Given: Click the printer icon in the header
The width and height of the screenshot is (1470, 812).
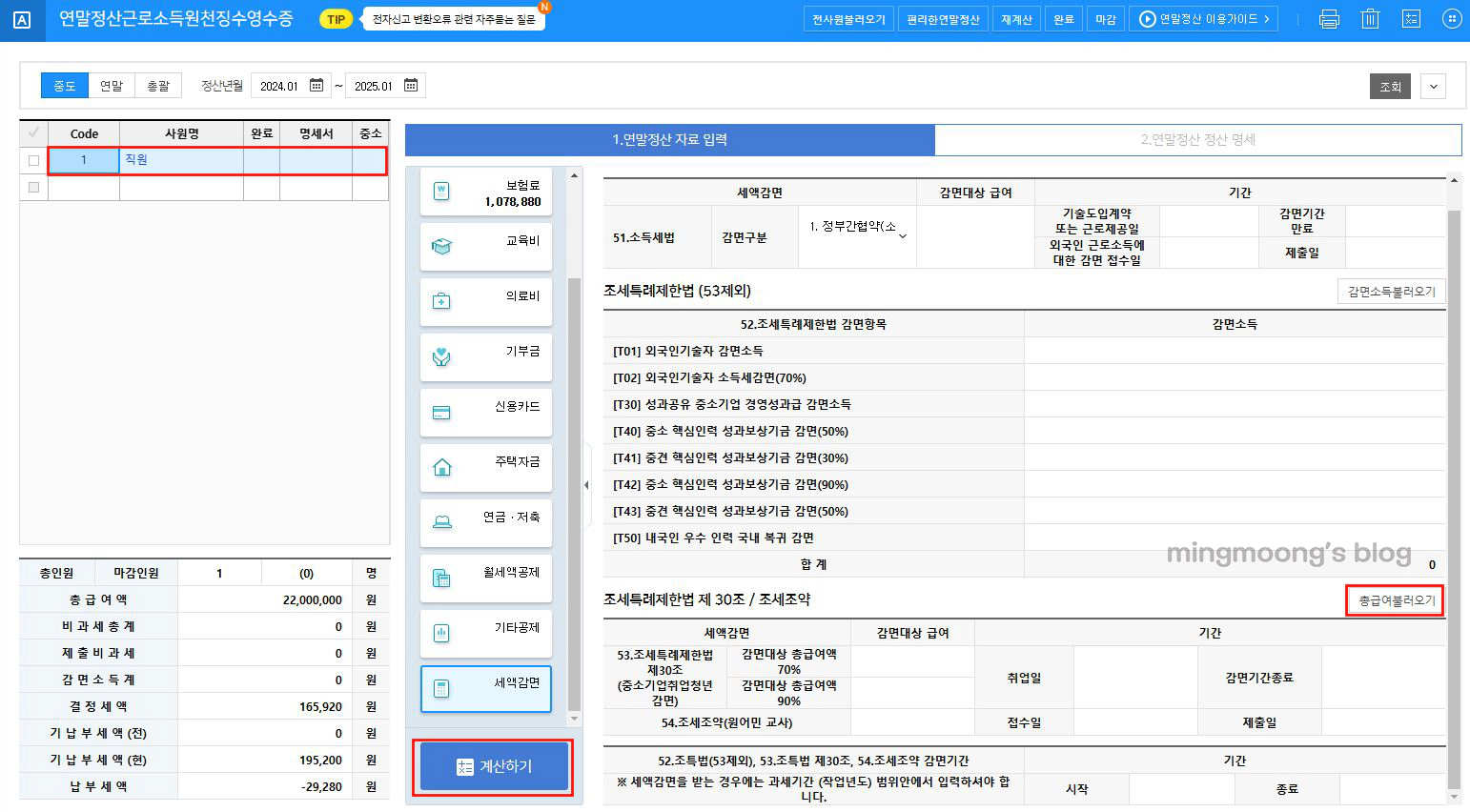Looking at the screenshot, I should pos(1329,18).
